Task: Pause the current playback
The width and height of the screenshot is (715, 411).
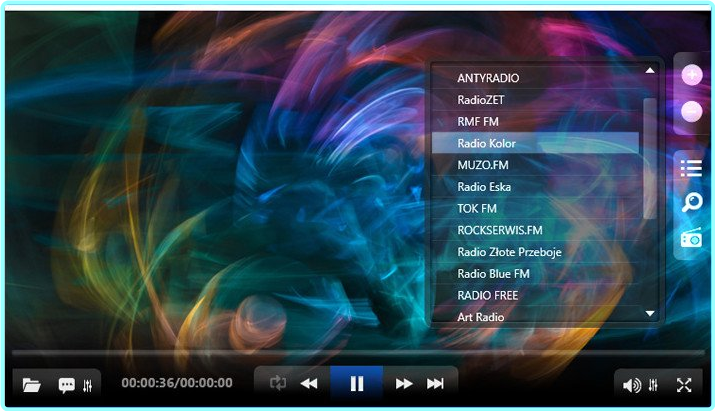Action: (356, 383)
